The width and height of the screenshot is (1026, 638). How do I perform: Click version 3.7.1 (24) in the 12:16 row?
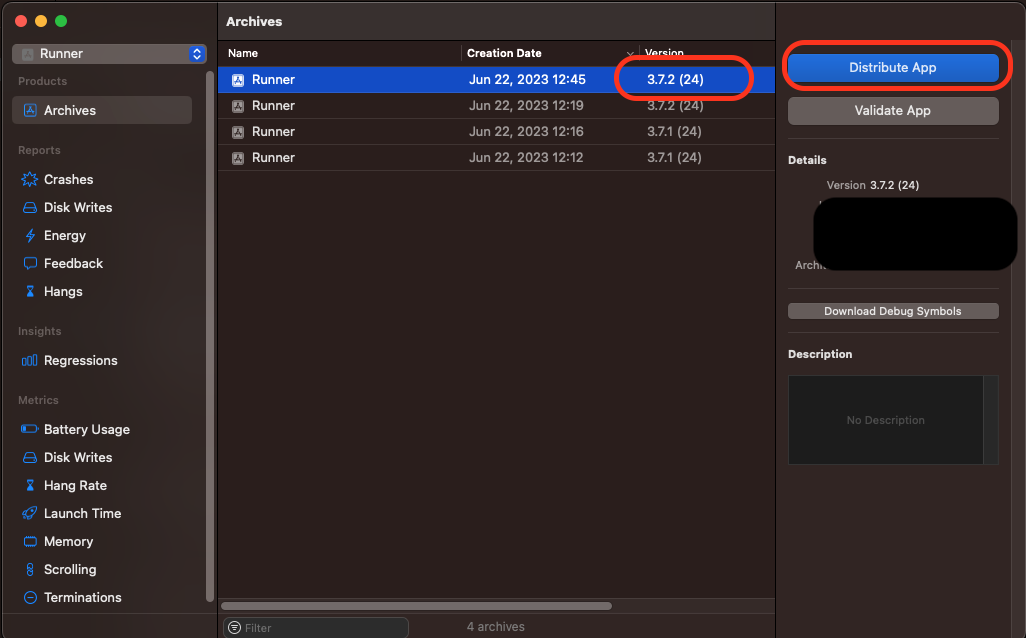coord(674,132)
